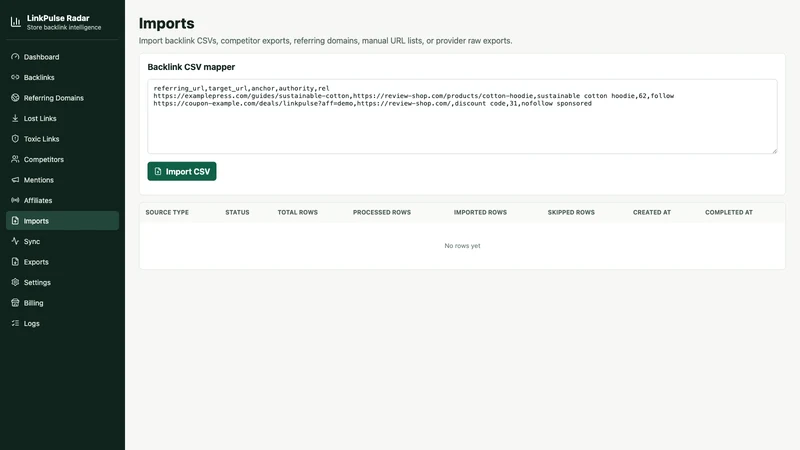800x450 pixels.
Task: Click the Dashboard gauge icon
Action: pos(15,57)
